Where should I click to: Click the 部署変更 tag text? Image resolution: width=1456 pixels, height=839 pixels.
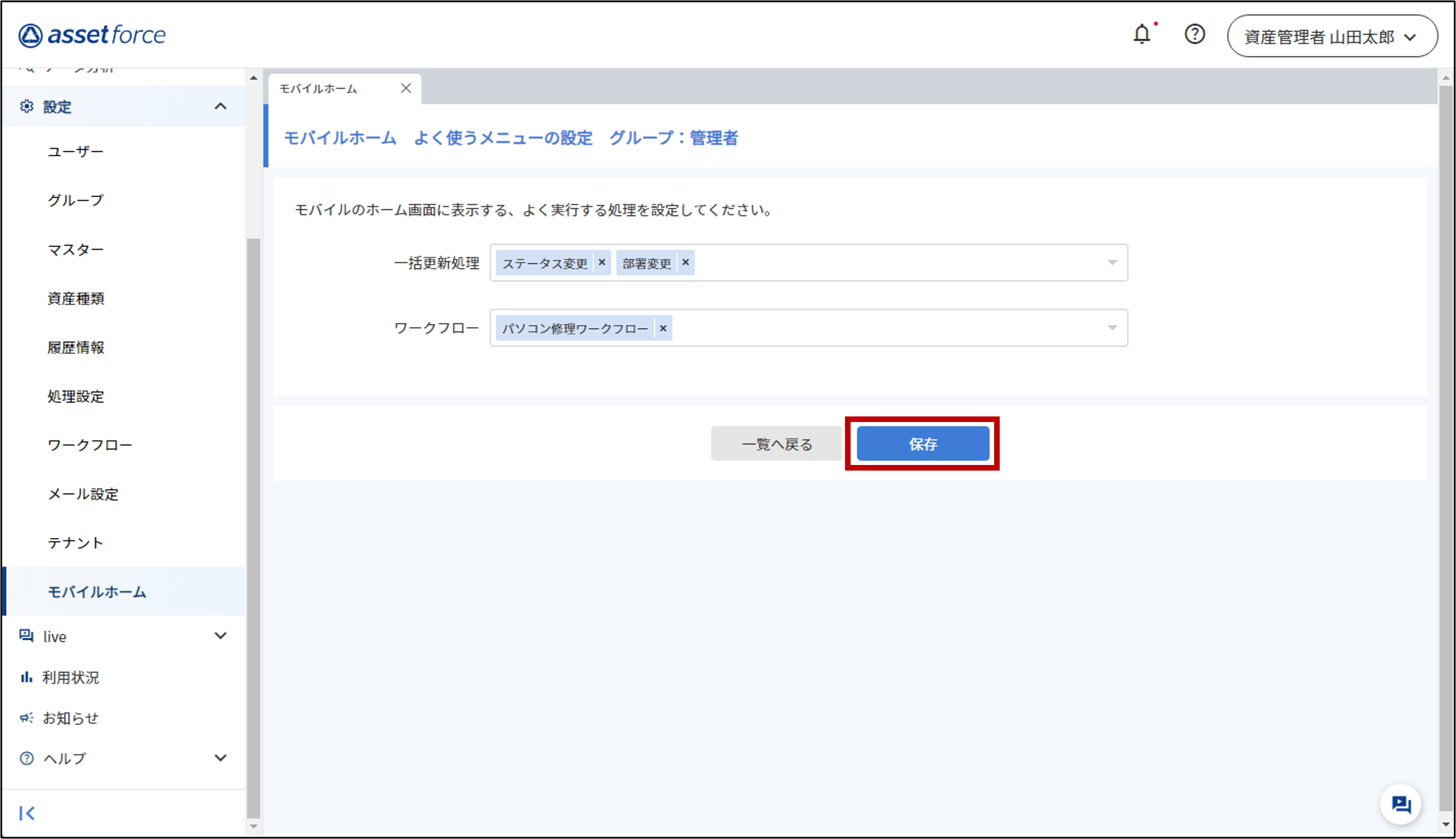coord(647,263)
